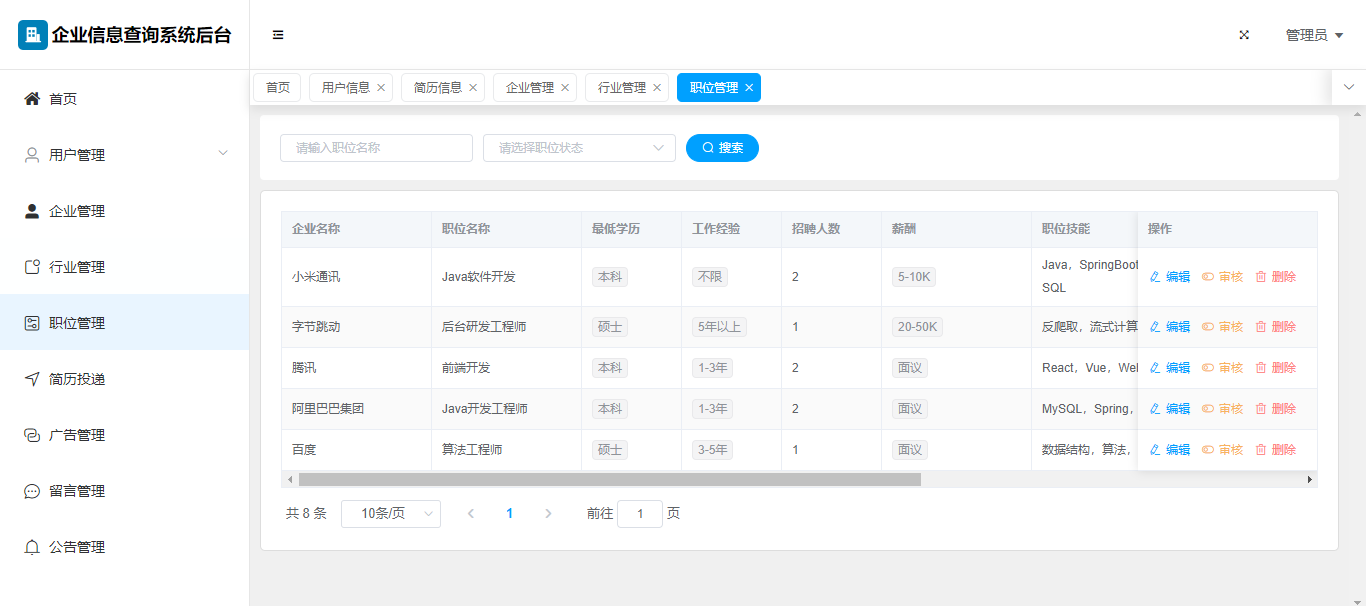Open the 10条/页 page size selector
Viewport: 1366px width, 606px height.
tap(390, 514)
